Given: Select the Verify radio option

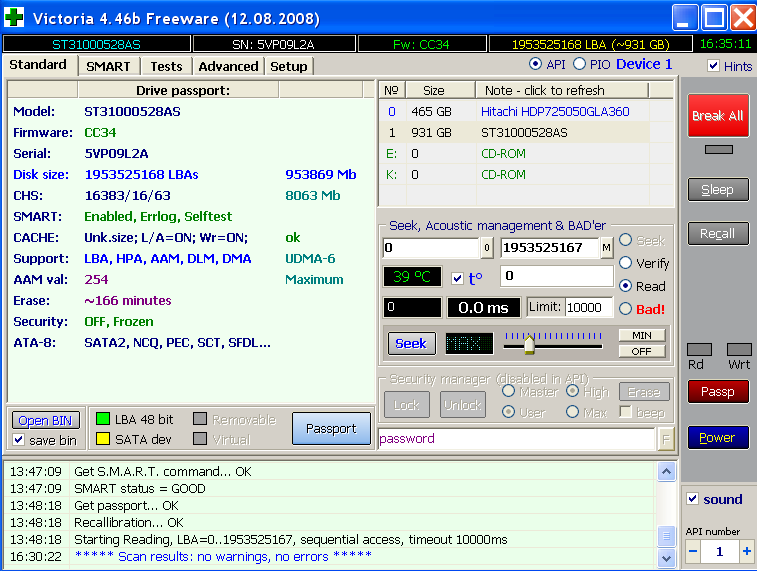Looking at the screenshot, I should pos(626,263).
